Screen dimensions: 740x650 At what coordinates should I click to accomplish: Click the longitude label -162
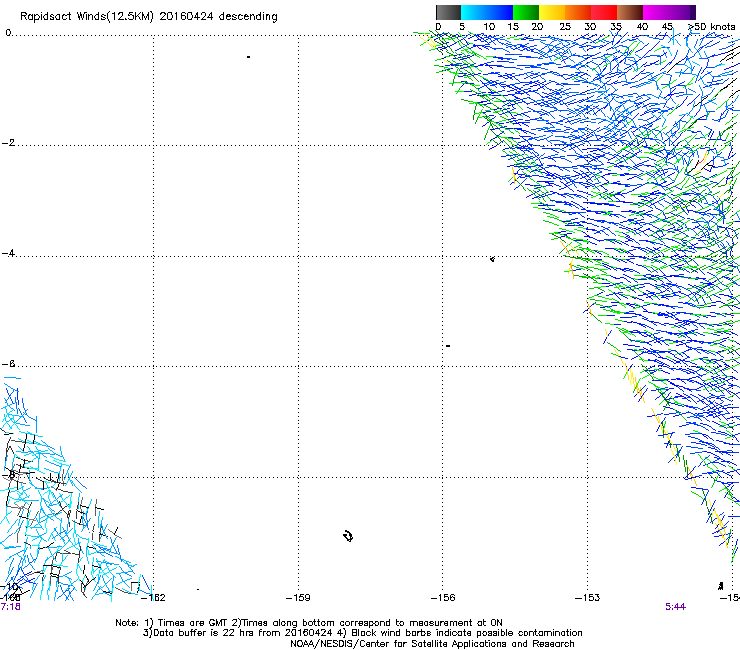[x=154, y=598]
